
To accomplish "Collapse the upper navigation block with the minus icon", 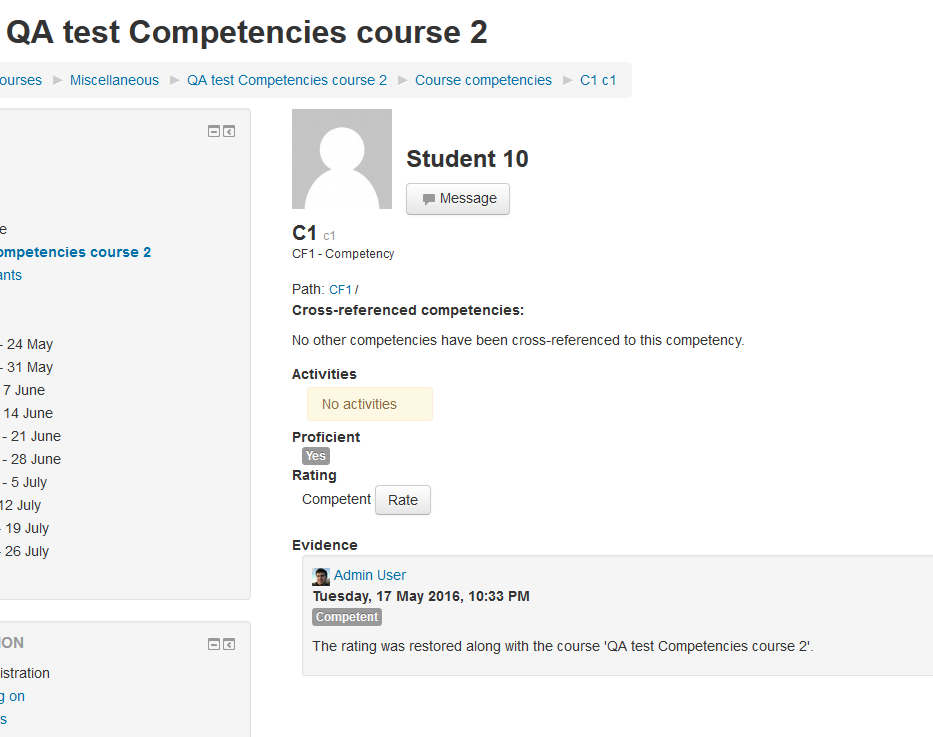I will click(x=214, y=131).
